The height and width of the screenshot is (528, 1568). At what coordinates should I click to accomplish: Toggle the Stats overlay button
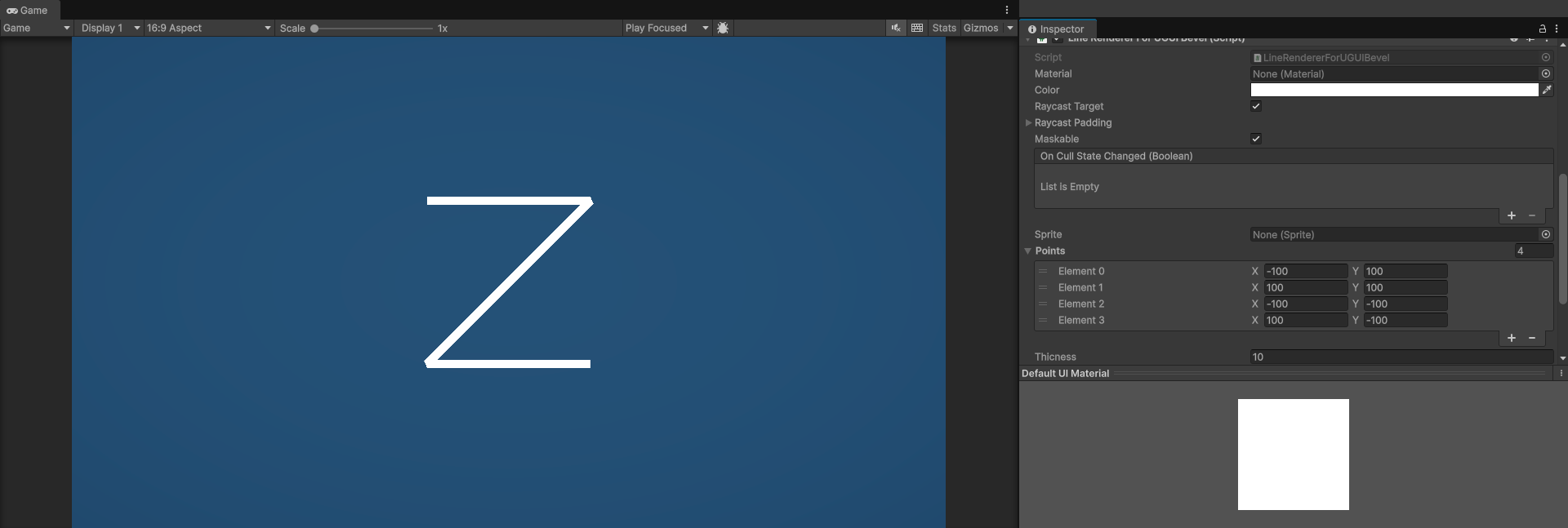[944, 28]
